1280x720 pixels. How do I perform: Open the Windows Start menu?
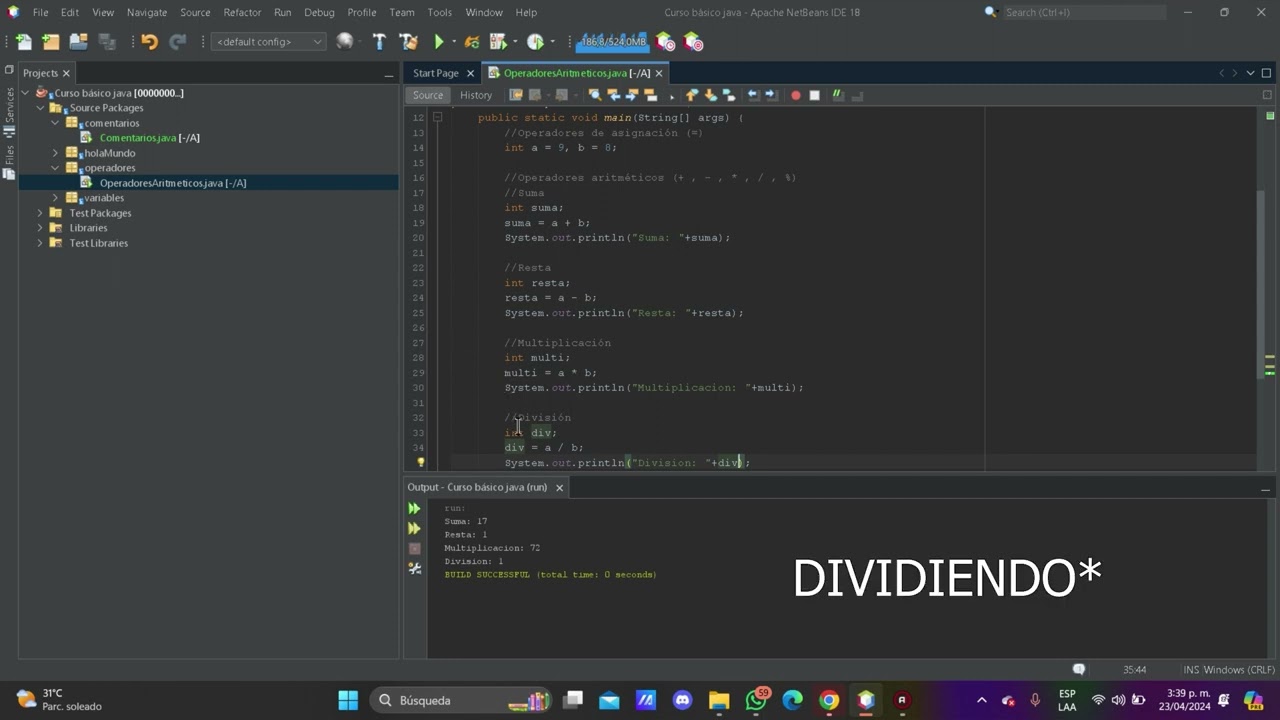pyautogui.click(x=348, y=700)
